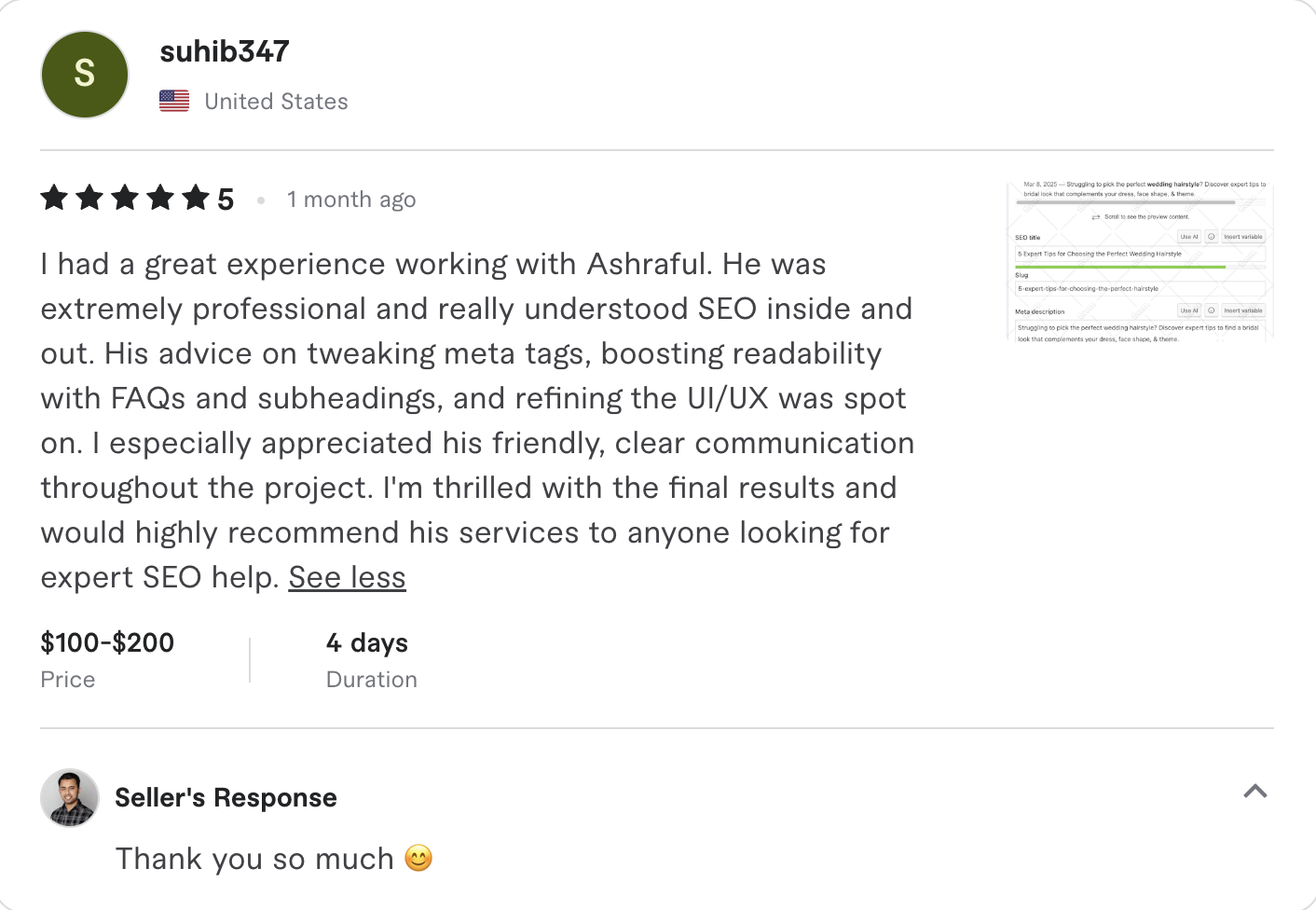Click the emoji icon beside Use AI in preview
This screenshot has width=1316, height=910.
1212,237
